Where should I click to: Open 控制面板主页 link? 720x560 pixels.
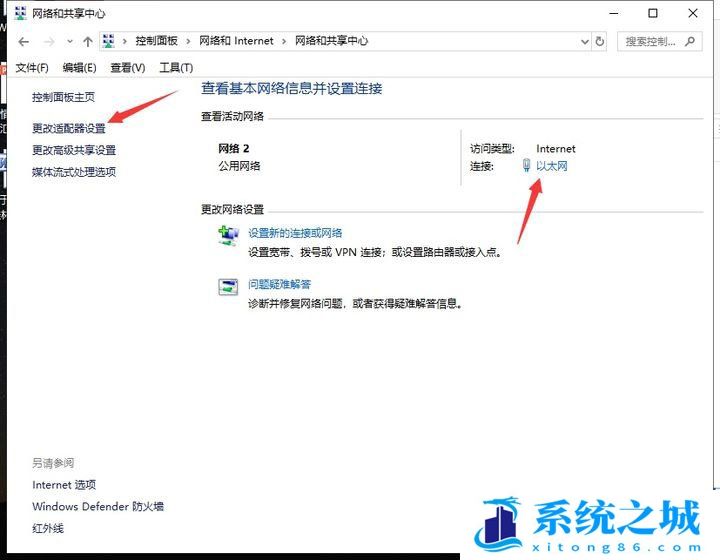(x=63, y=97)
